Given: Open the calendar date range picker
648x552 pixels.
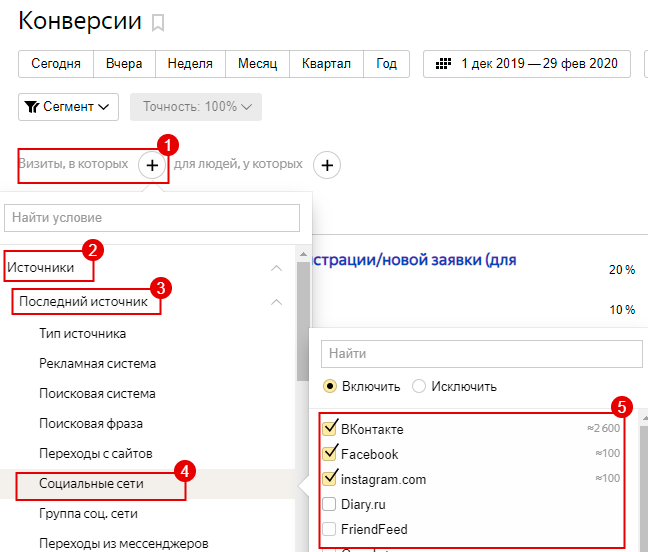Looking at the screenshot, I should click(x=527, y=64).
